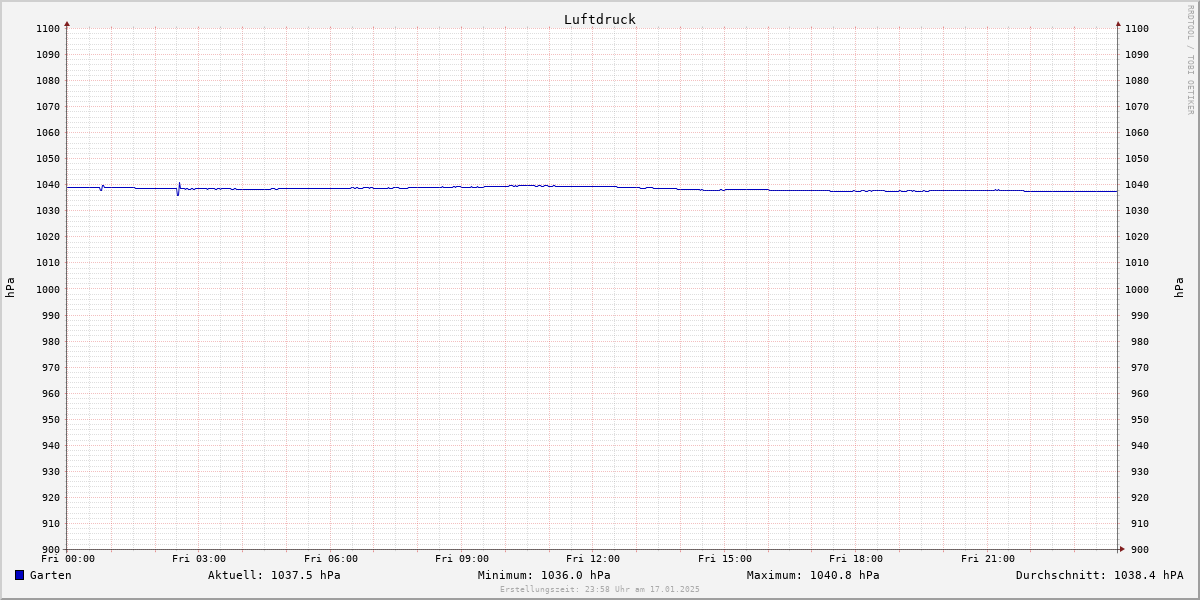Viewport: 1200px width, 600px height.
Task: Click the blue Garten legend color box
Action: 19,575
